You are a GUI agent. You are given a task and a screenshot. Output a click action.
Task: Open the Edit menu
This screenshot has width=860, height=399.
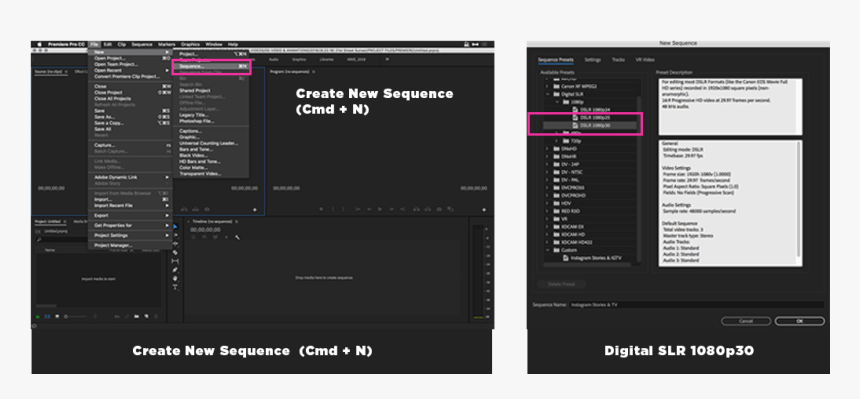(108, 44)
